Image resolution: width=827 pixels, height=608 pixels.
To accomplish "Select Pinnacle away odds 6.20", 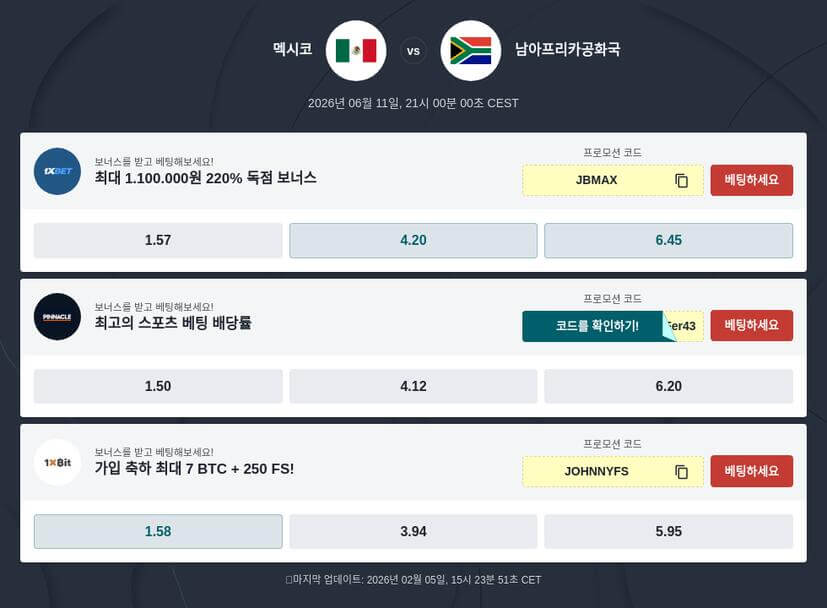I will point(667,386).
